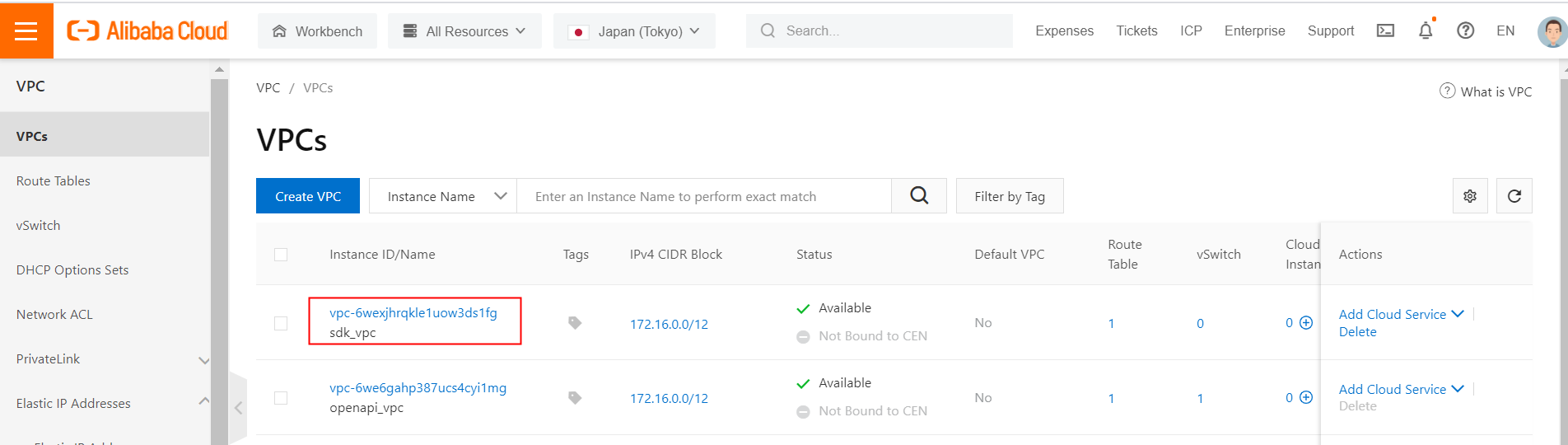The image size is (1568, 445).
Task: Click the plus icon in the openapi_vpc row
Action: click(x=1306, y=398)
